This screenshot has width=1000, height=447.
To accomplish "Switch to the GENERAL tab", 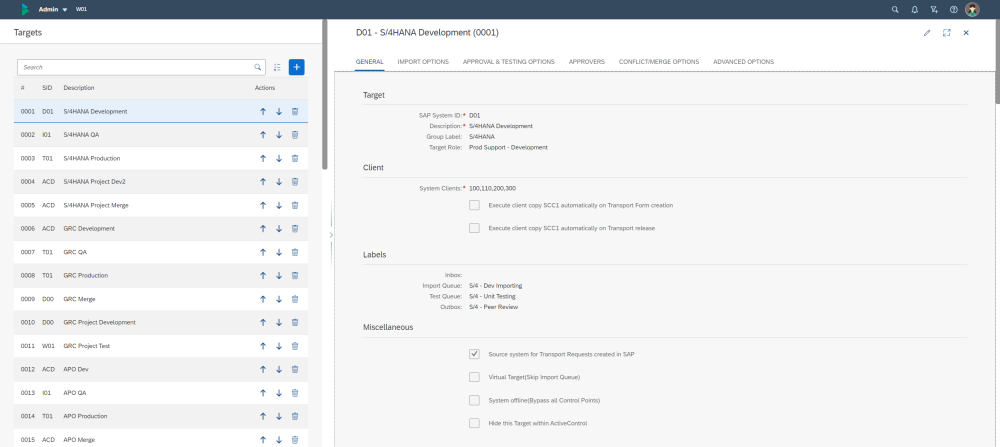I will (369, 62).
